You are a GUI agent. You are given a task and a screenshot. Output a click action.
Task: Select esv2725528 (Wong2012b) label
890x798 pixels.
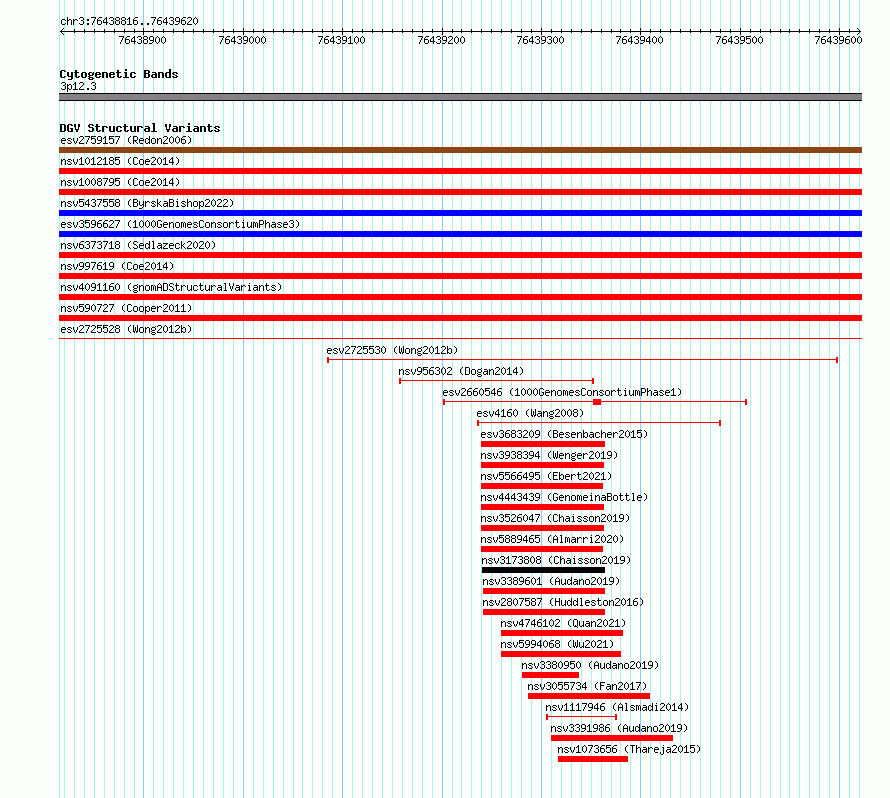point(126,329)
